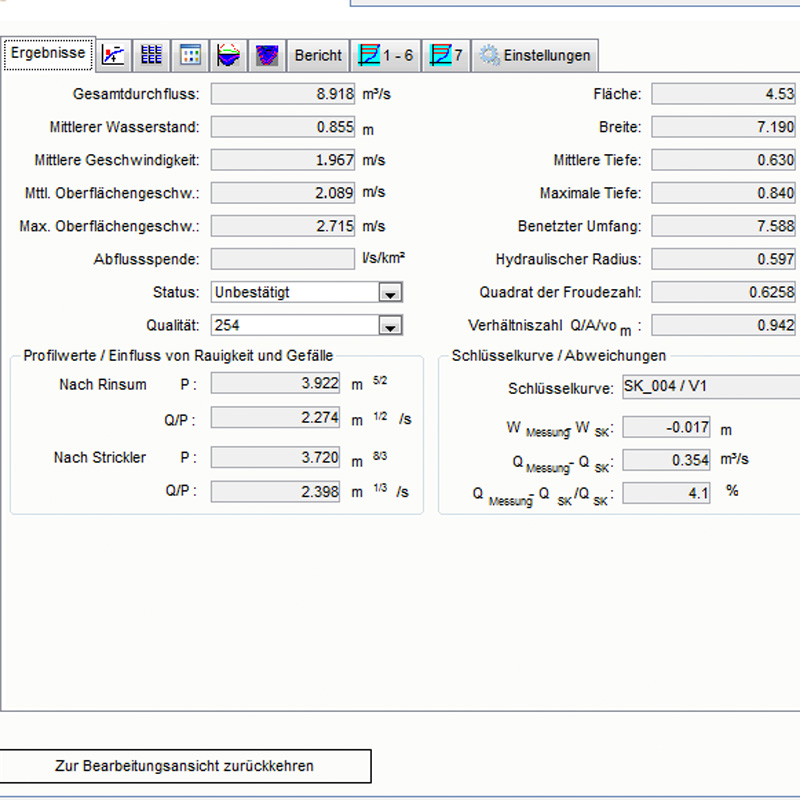This screenshot has width=800, height=800.
Task: Click the Nach Rinsum P field 3.922
Action: pos(276,383)
